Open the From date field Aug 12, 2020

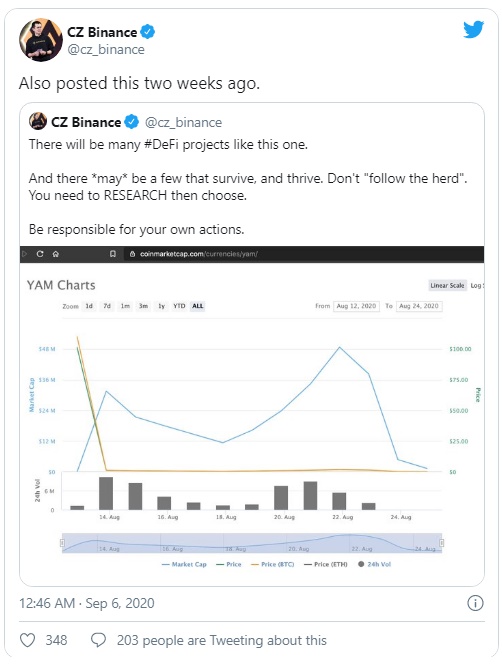coord(356,306)
